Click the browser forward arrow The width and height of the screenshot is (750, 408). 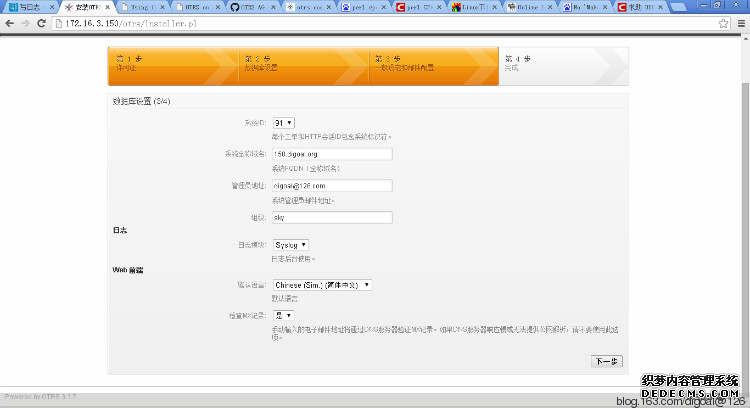coord(25,23)
